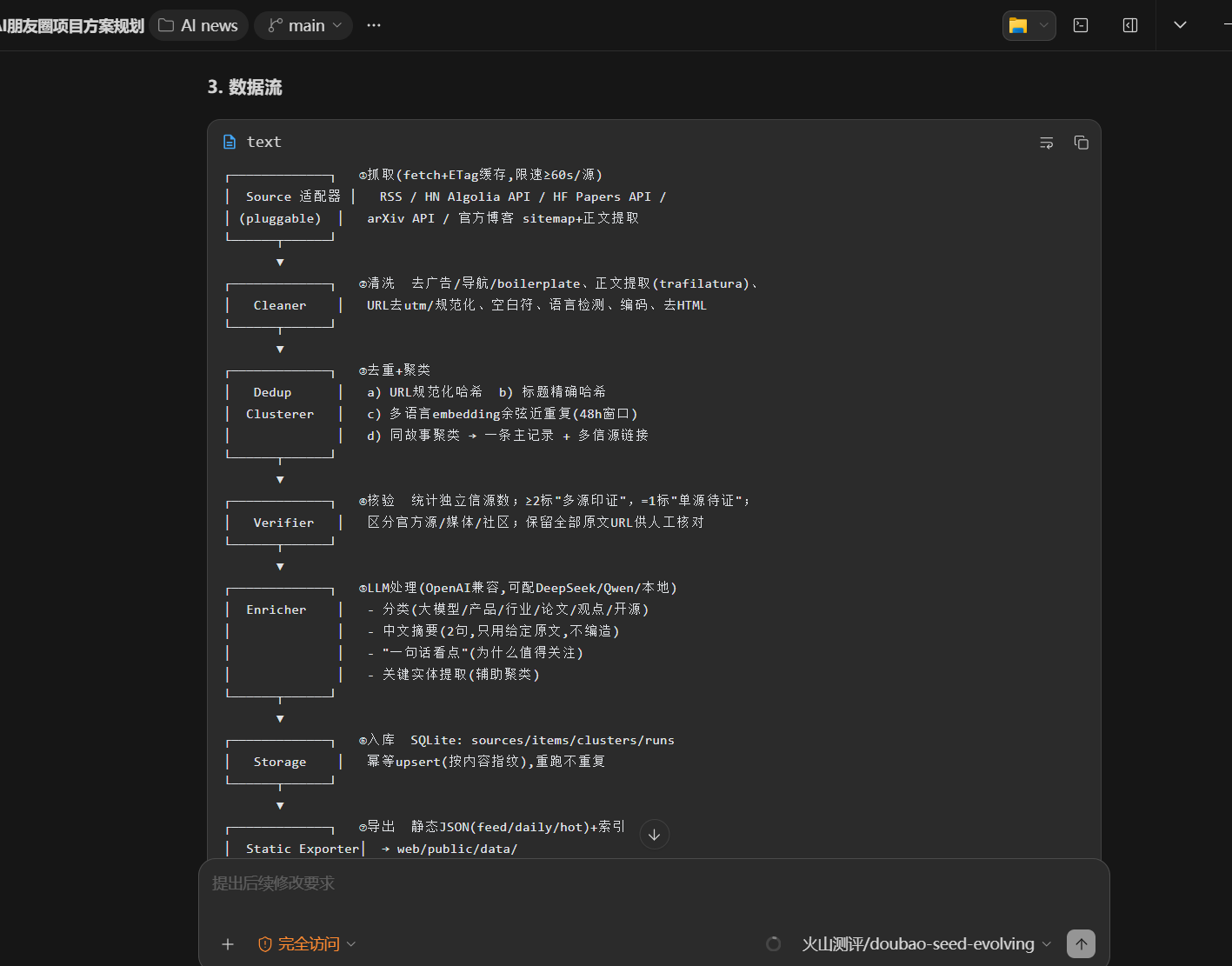Click the text file icon in code header
The width and height of the screenshot is (1232, 966).
(230, 142)
